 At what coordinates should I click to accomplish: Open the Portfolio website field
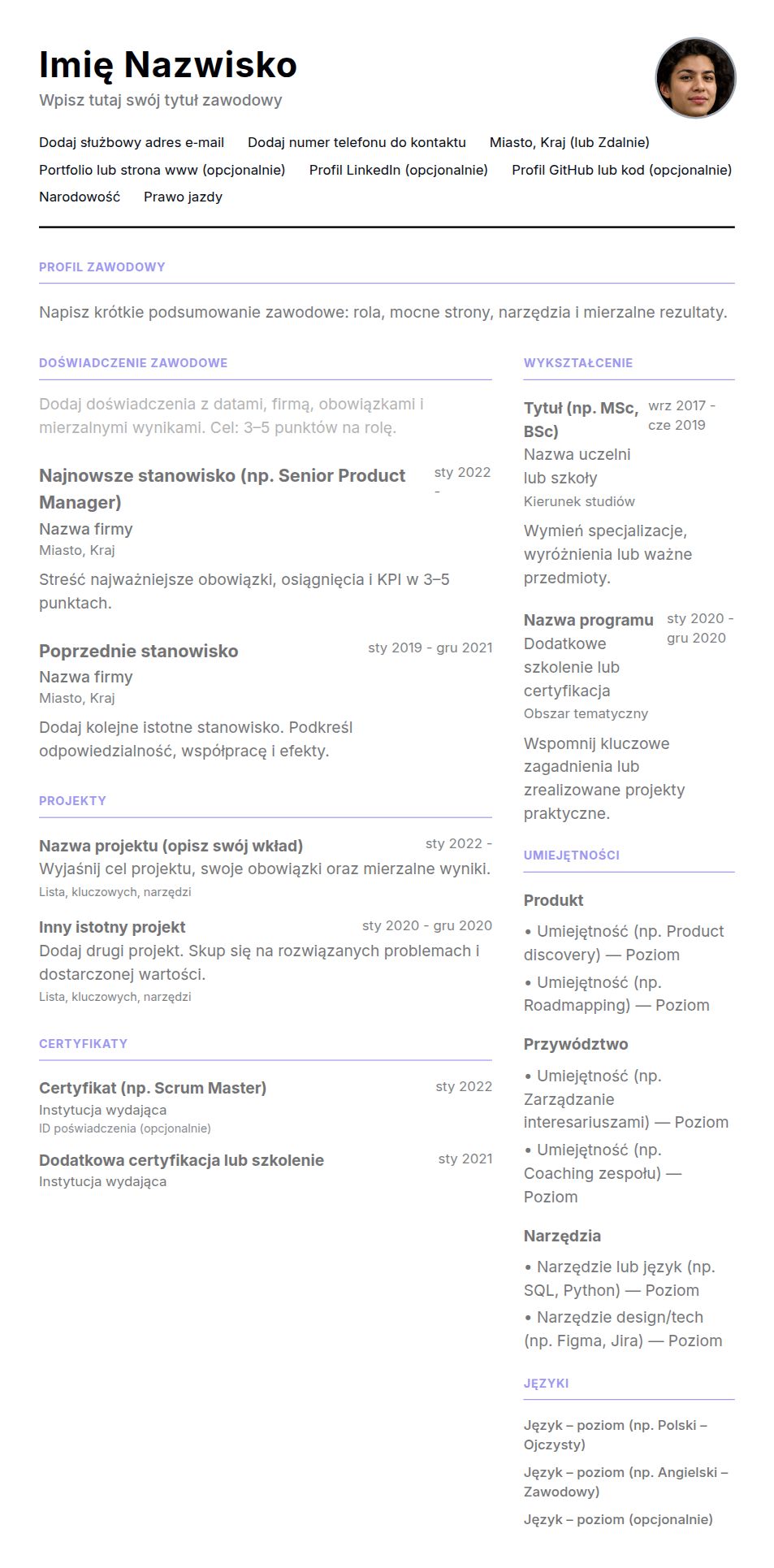click(162, 170)
